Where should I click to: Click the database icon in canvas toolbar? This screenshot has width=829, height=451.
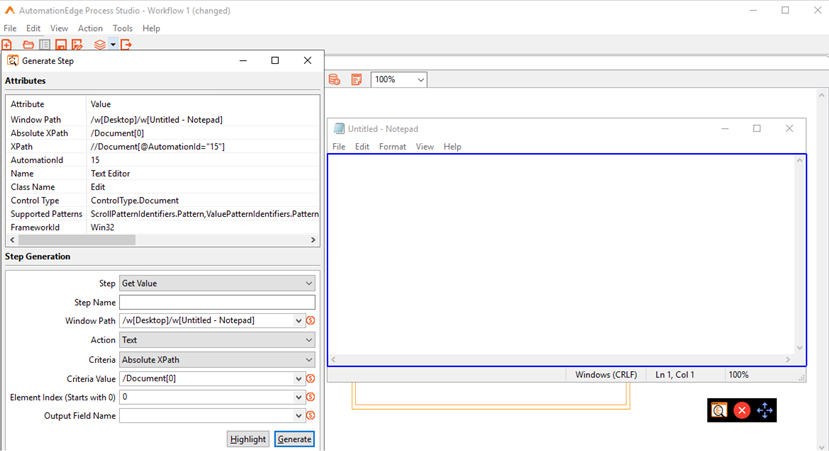click(335, 80)
